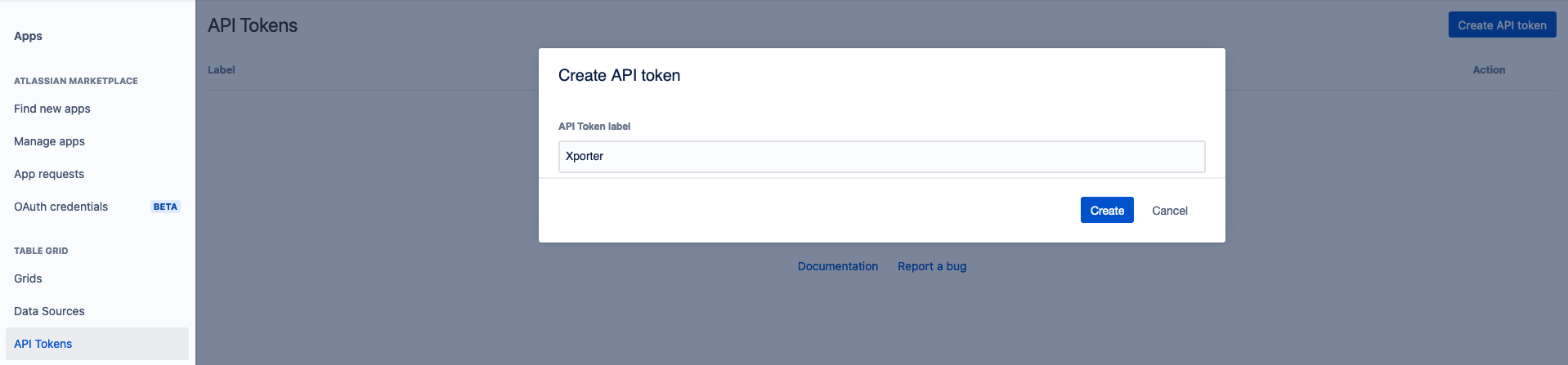Open OAuth credentials settings
Image resolution: width=1568 pixels, height=365 pixels.
coord(61,207)
